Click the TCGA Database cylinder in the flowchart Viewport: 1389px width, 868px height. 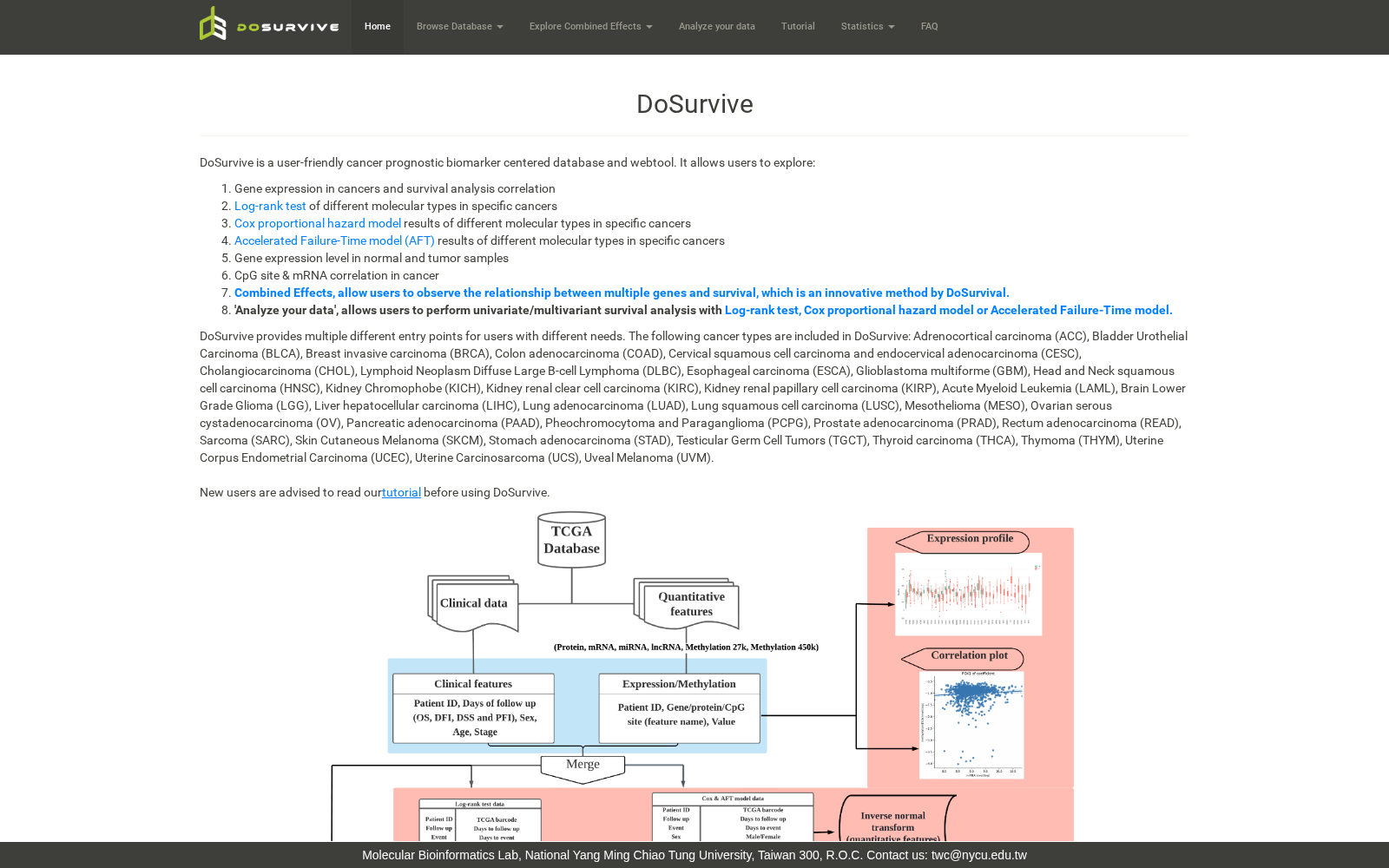click(x=571, y=539)
